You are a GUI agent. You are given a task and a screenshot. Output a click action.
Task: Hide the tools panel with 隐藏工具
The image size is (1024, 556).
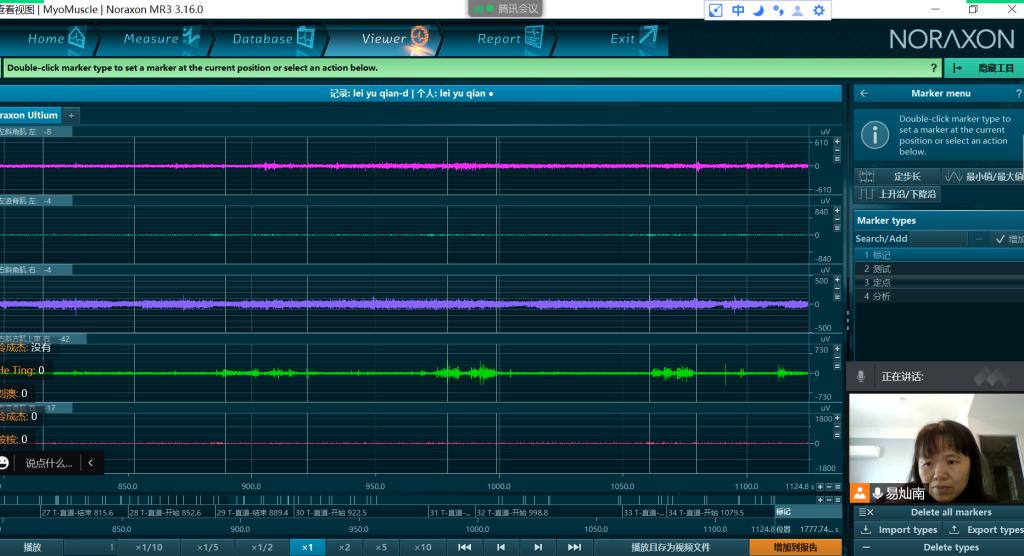(985, 68)
